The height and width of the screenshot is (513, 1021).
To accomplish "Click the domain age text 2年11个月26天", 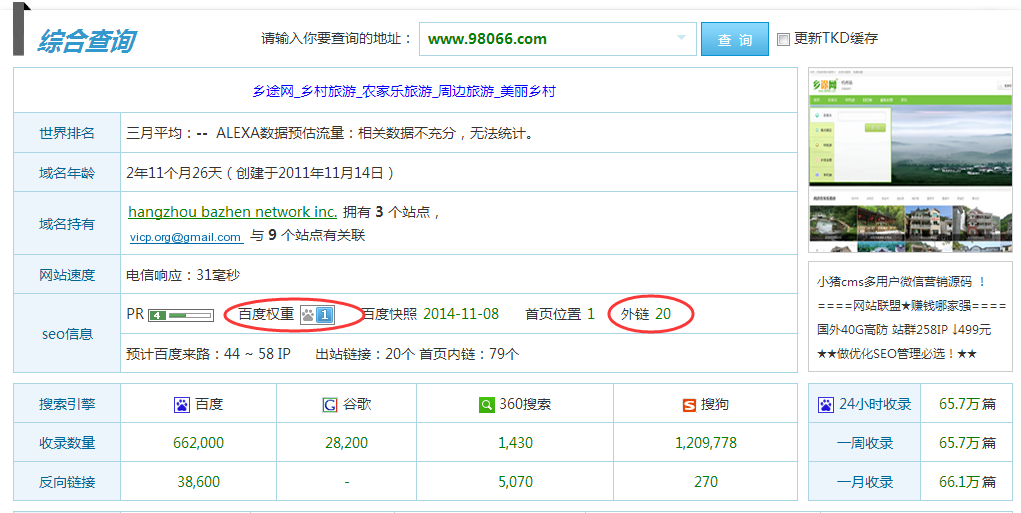I will (175, 173).
